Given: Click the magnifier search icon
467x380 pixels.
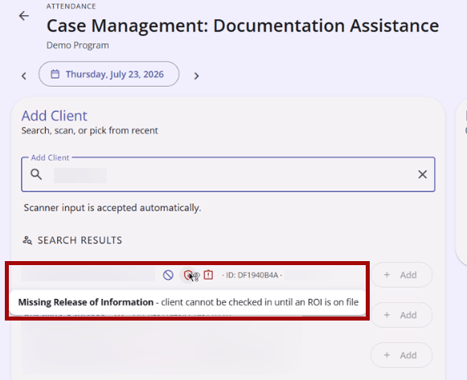Looking at the screenshot, I should 36,174.
